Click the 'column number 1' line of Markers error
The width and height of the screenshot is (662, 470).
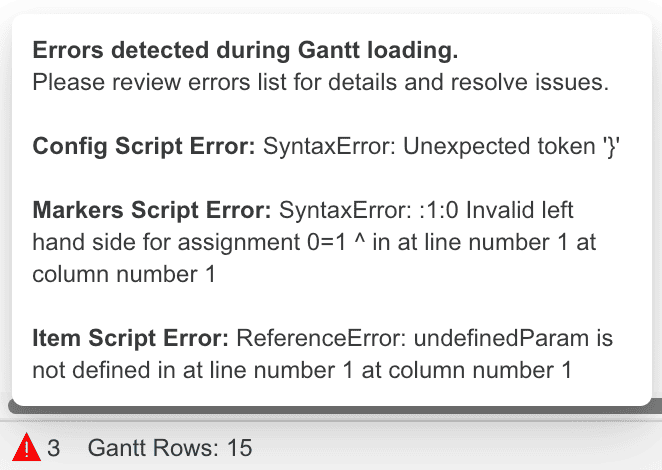click(x=124, y=274)
